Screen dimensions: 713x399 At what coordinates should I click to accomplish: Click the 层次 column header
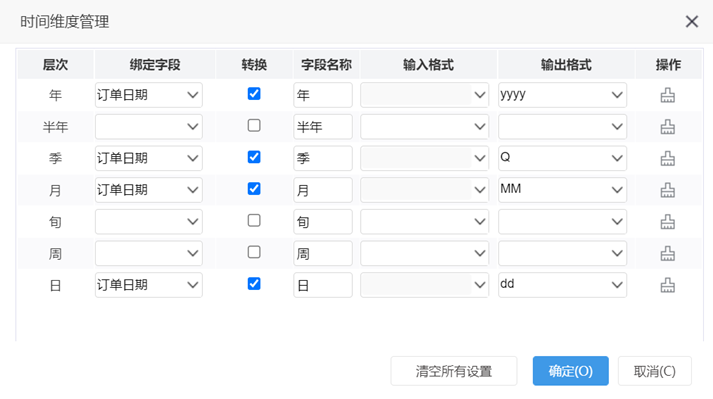(55, 65)
